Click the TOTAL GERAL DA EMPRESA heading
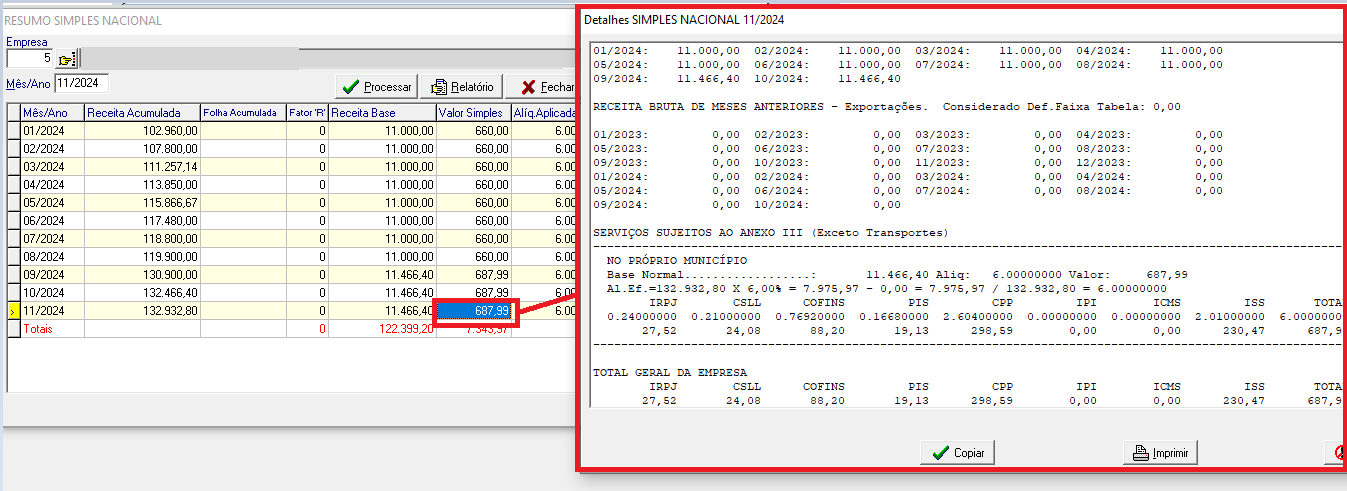The width and height of the screenshot is (1347, 491). [670, 372]
